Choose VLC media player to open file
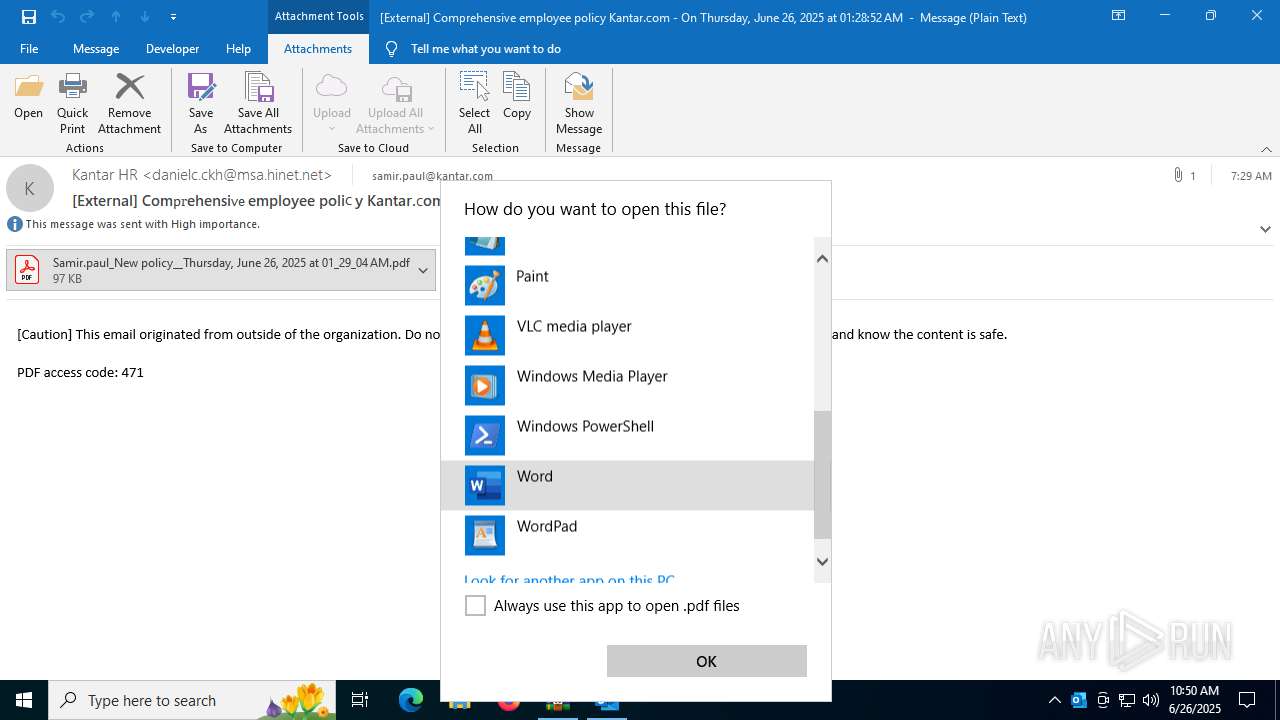This screenshot has width=1280, height=720. [627, 335]
